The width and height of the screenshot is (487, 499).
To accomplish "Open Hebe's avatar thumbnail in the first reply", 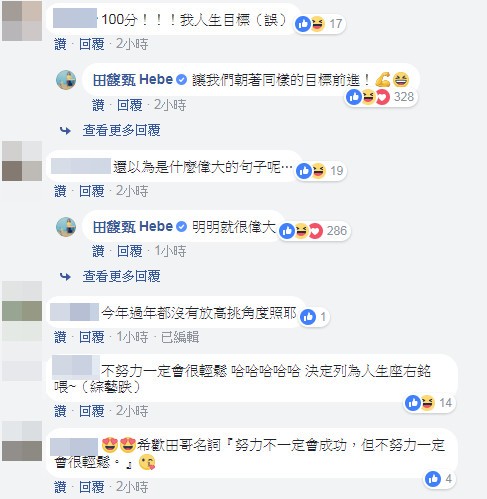I will tap(66, 80).
